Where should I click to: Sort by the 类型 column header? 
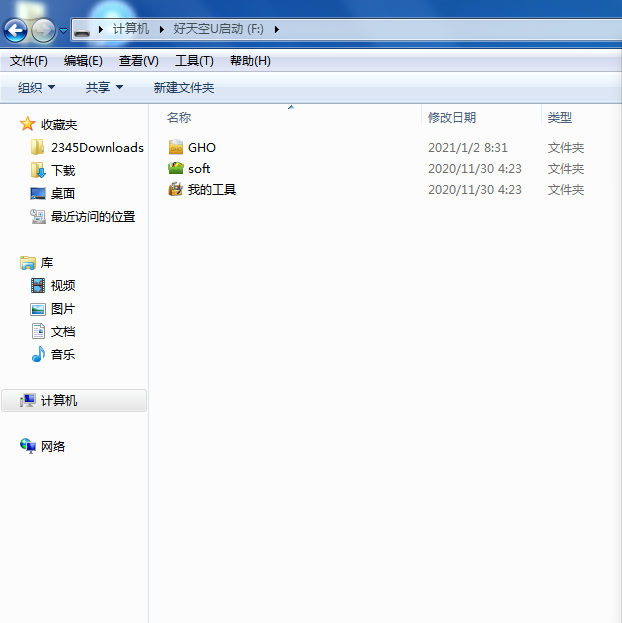[x=560, y=118]
